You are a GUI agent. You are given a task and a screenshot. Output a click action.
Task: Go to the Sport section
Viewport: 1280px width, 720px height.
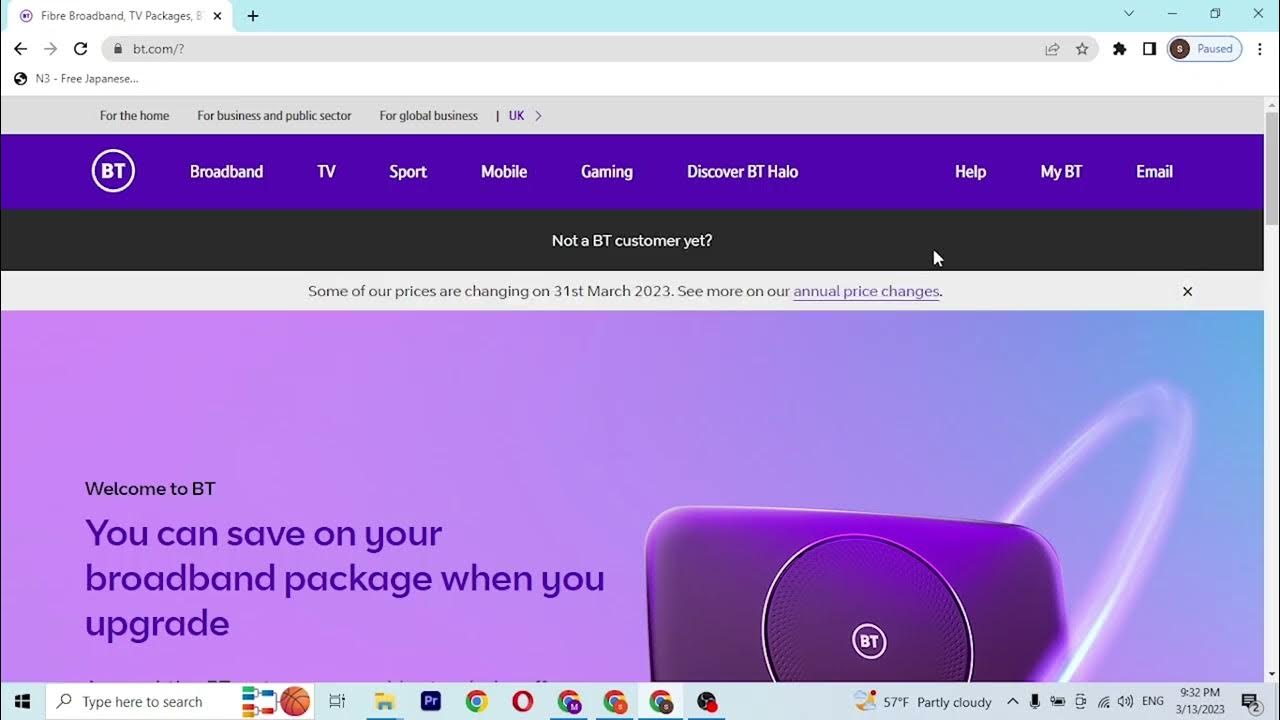pos(408,172)
